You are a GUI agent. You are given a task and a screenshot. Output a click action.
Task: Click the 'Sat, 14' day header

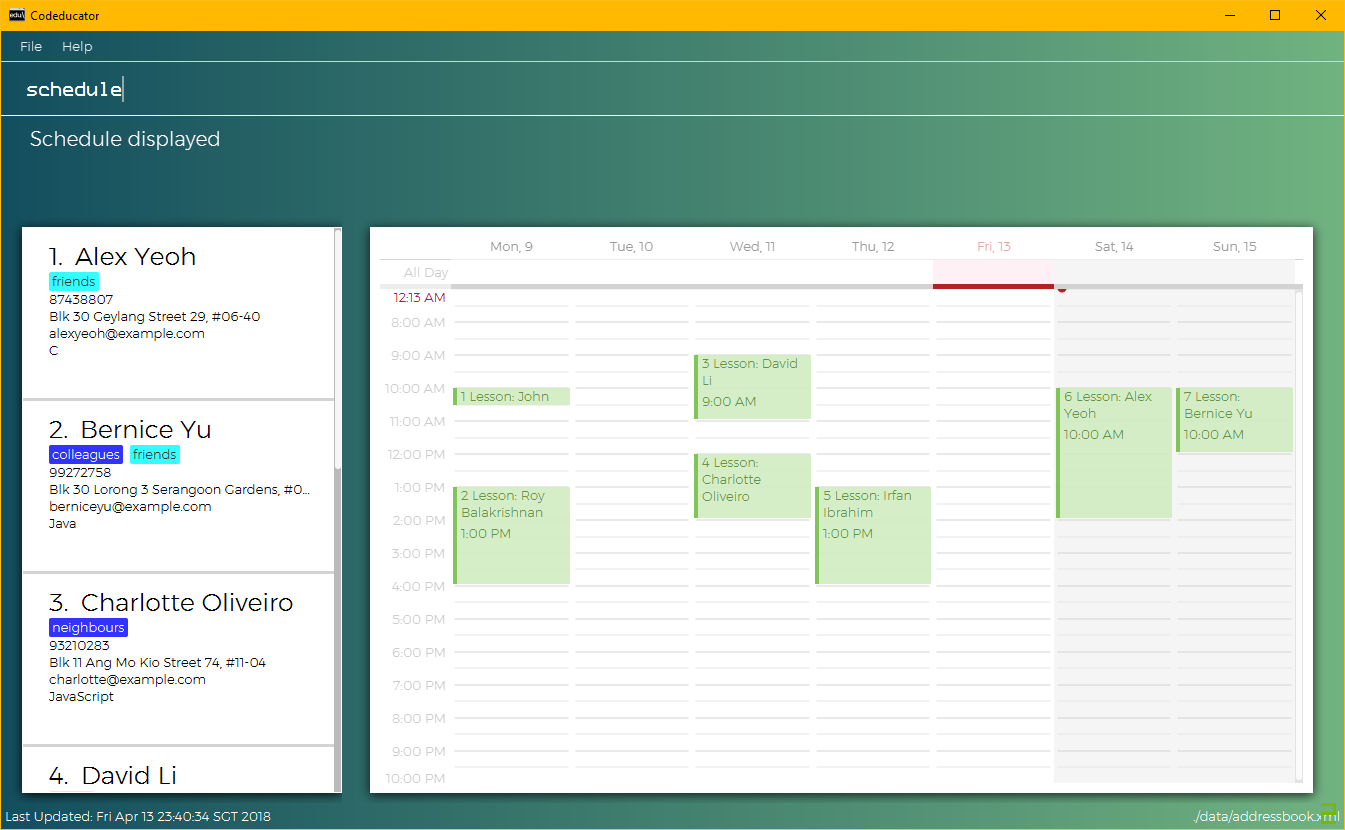point(1114,247)
